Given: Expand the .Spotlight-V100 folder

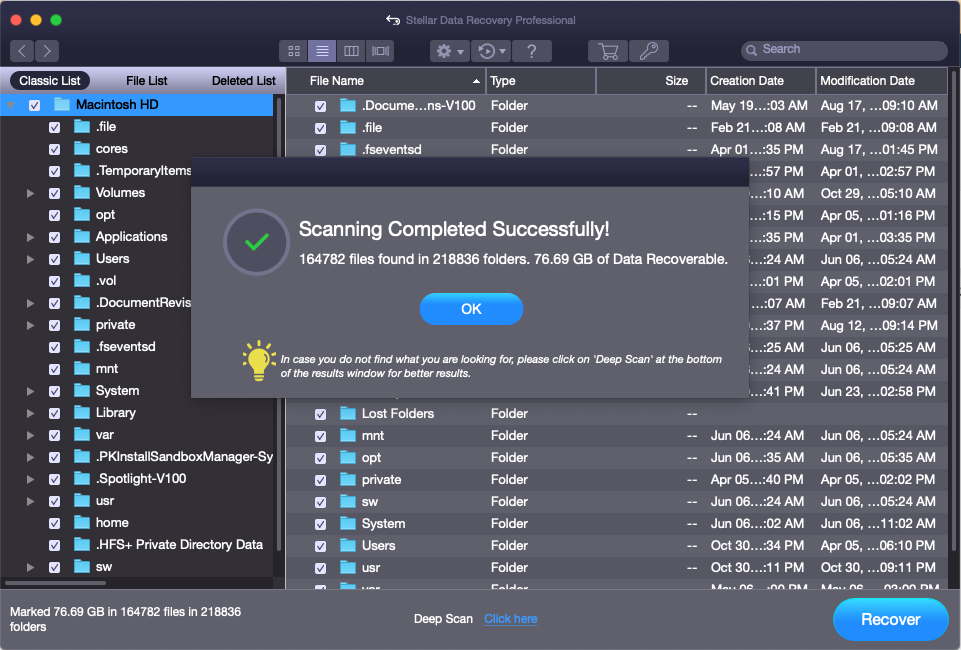Looking at the screenshot, I should [30, 479].
